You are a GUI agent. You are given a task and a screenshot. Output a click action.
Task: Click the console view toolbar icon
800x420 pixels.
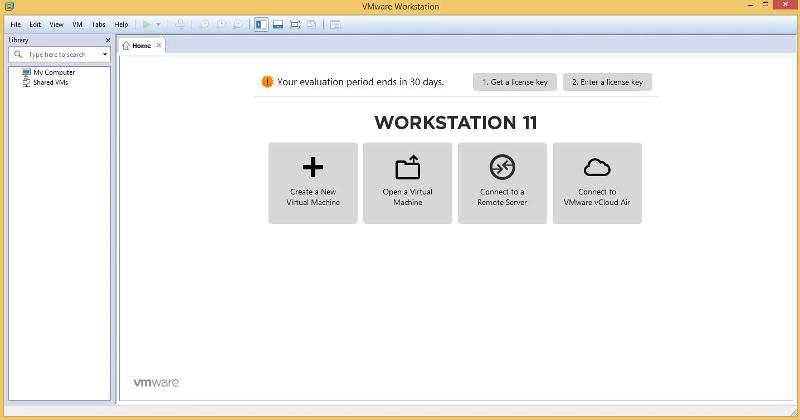335,24
